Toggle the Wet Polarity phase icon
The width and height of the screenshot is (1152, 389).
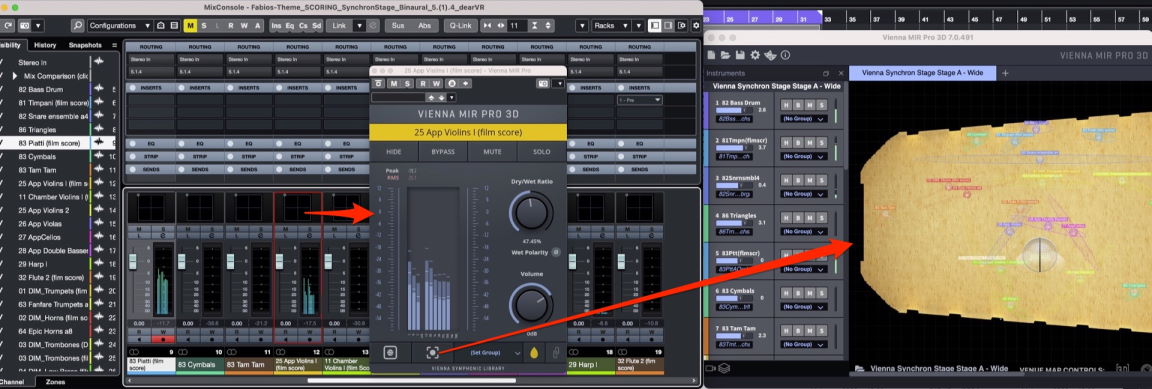coord(555,252)
